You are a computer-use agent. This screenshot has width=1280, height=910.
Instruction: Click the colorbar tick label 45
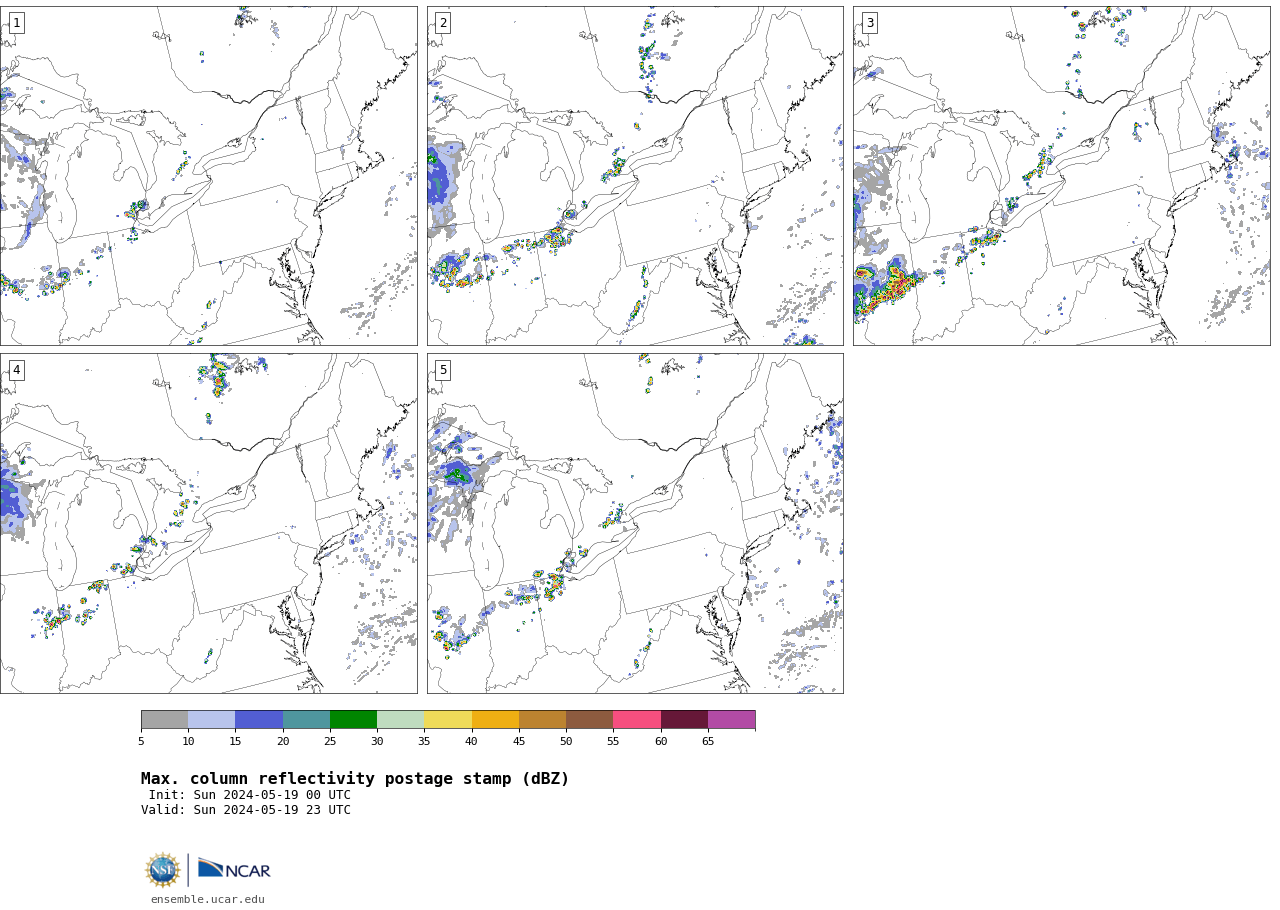coord(519,741)
